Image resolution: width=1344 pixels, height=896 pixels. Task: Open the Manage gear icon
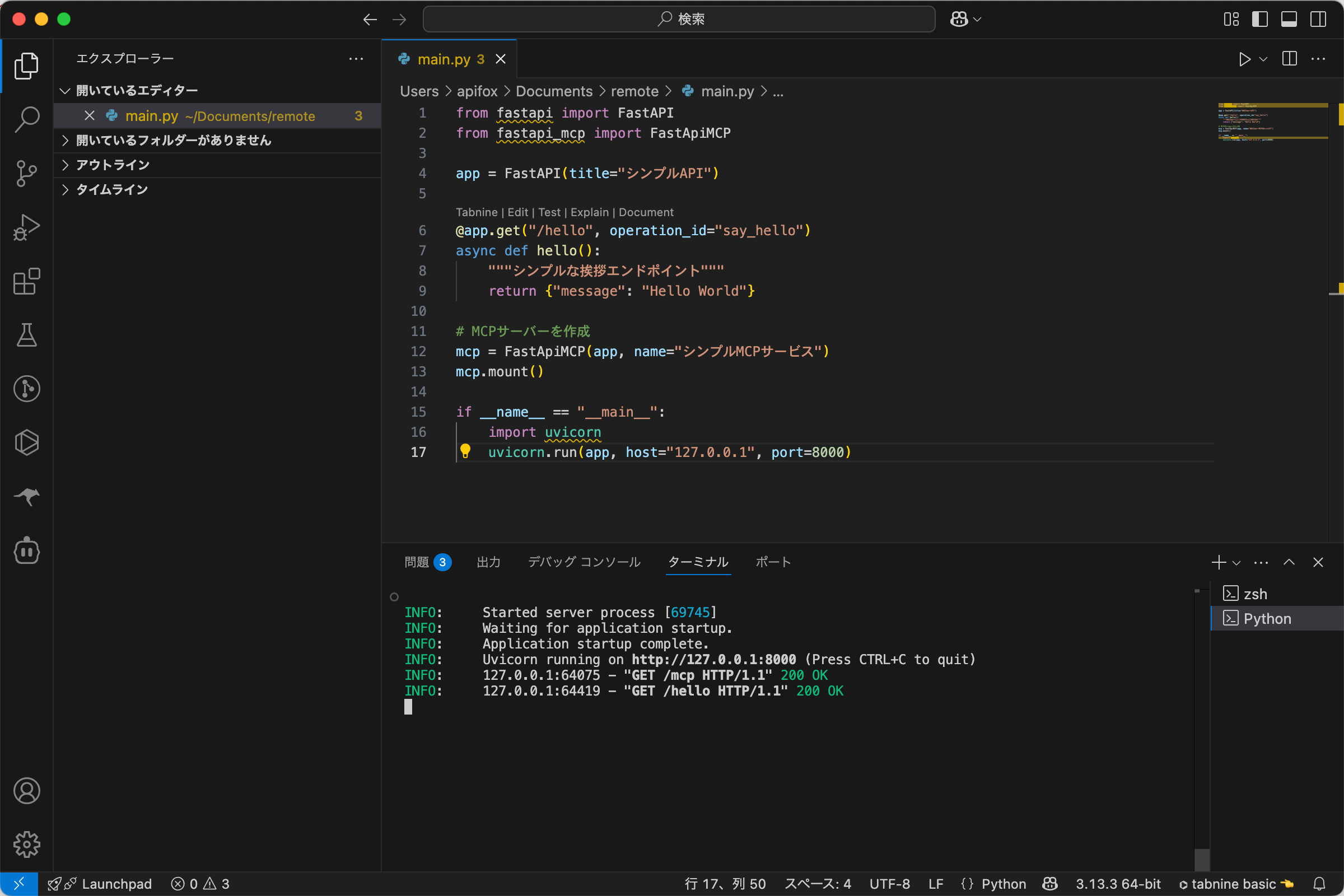point(26,844)
